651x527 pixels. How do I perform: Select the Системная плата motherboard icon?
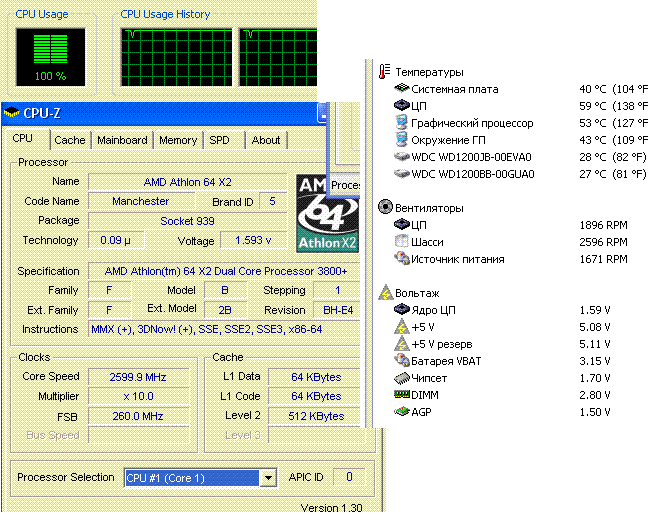[x=401, y=88]
